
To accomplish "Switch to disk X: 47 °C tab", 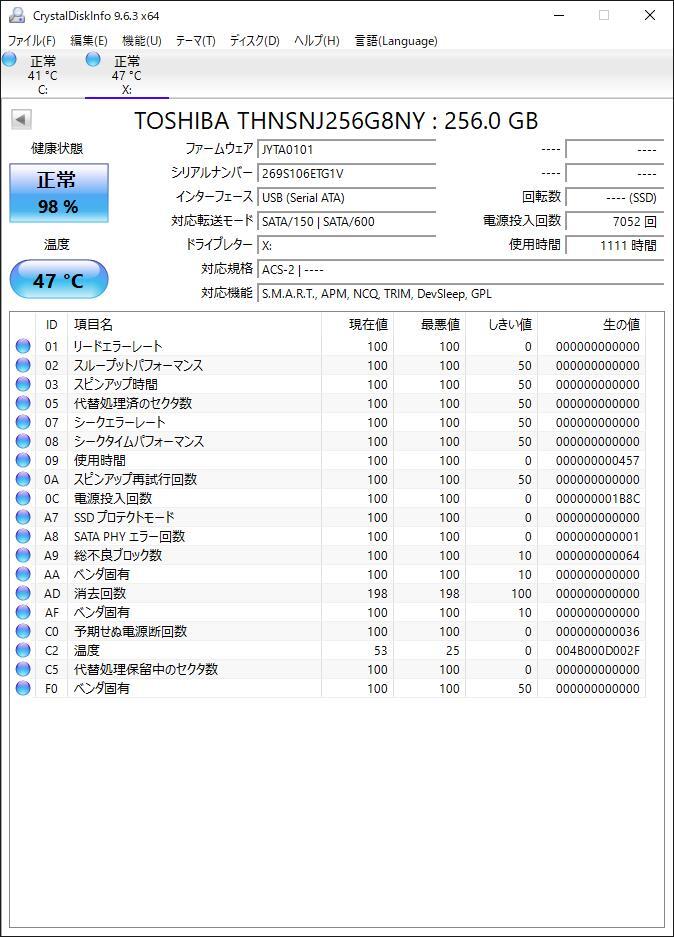I will (127, 75).
